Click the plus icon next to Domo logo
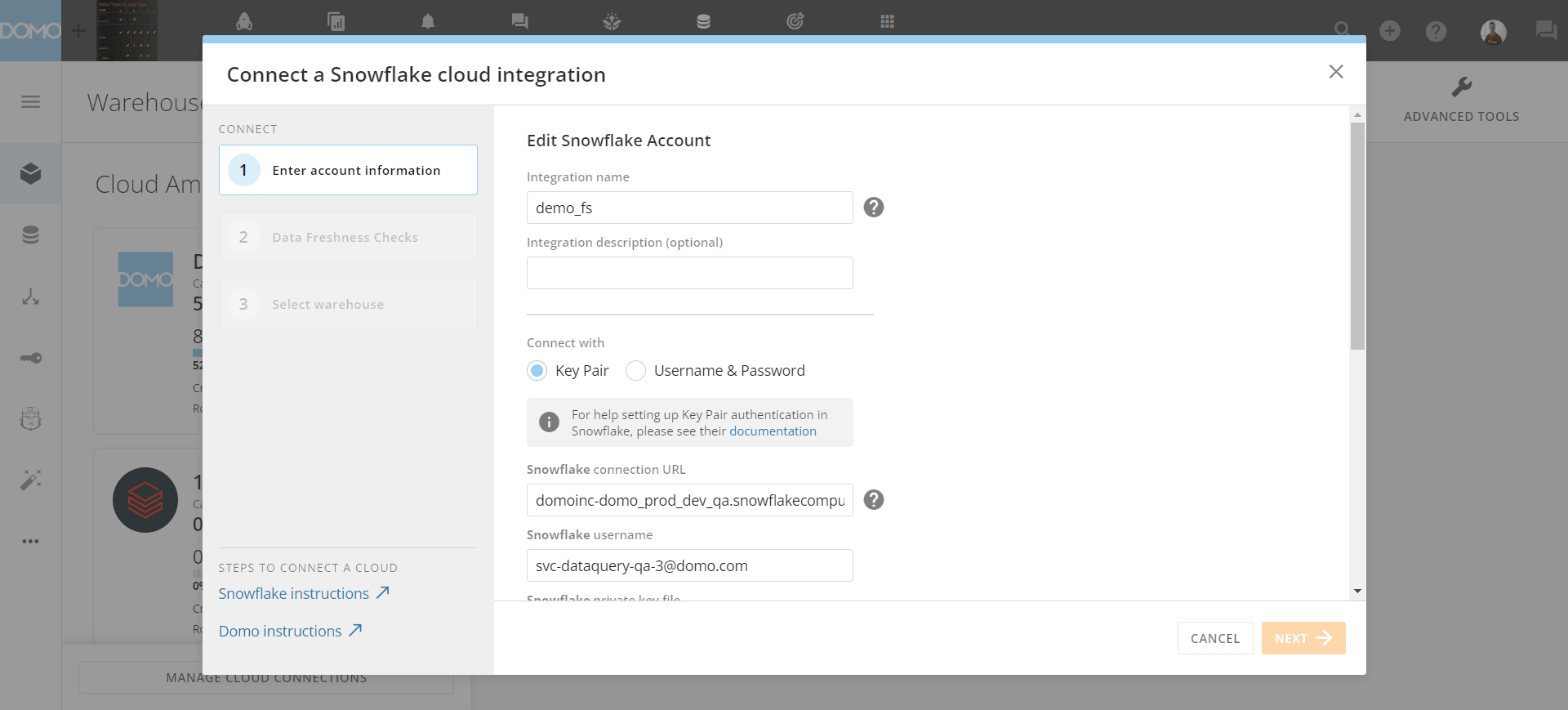This screenshot has height=710, width=1568. (x=78, y=31)
